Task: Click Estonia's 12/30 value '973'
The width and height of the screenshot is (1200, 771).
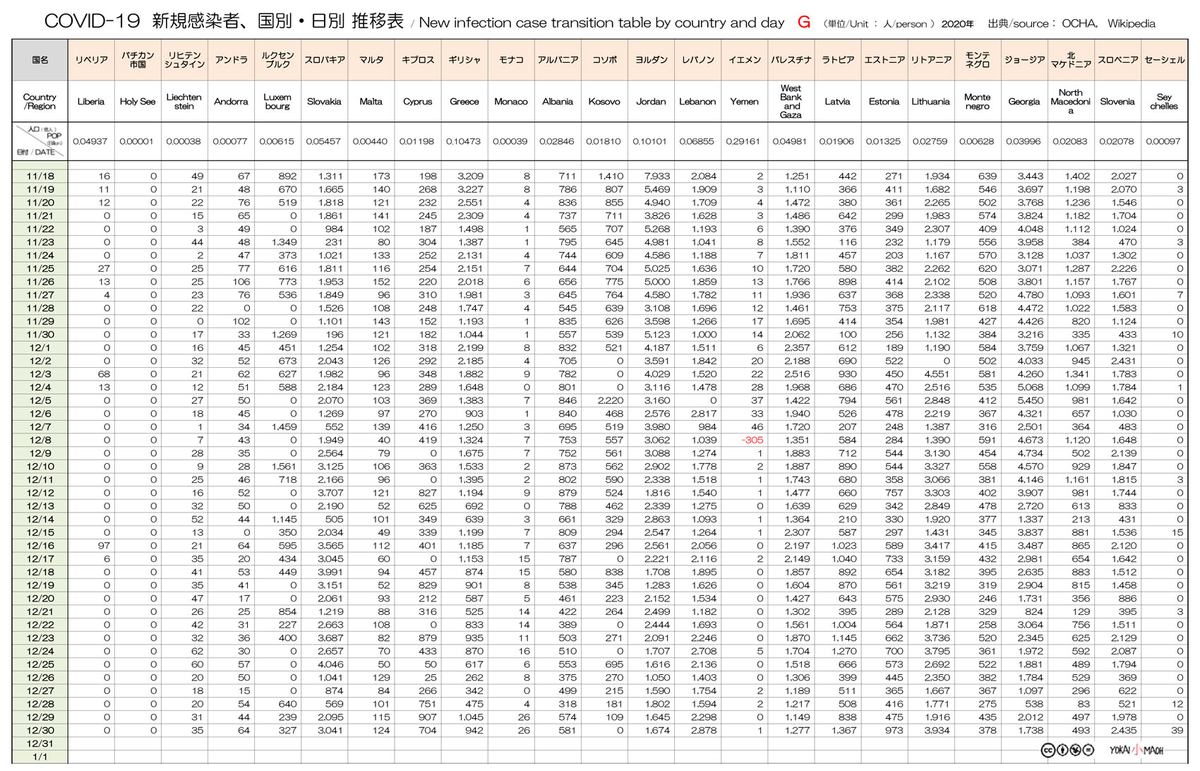Action: 893,730
